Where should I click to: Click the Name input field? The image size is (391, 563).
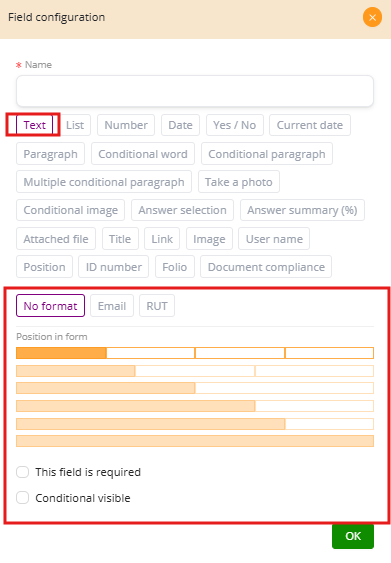click(195, 91)
